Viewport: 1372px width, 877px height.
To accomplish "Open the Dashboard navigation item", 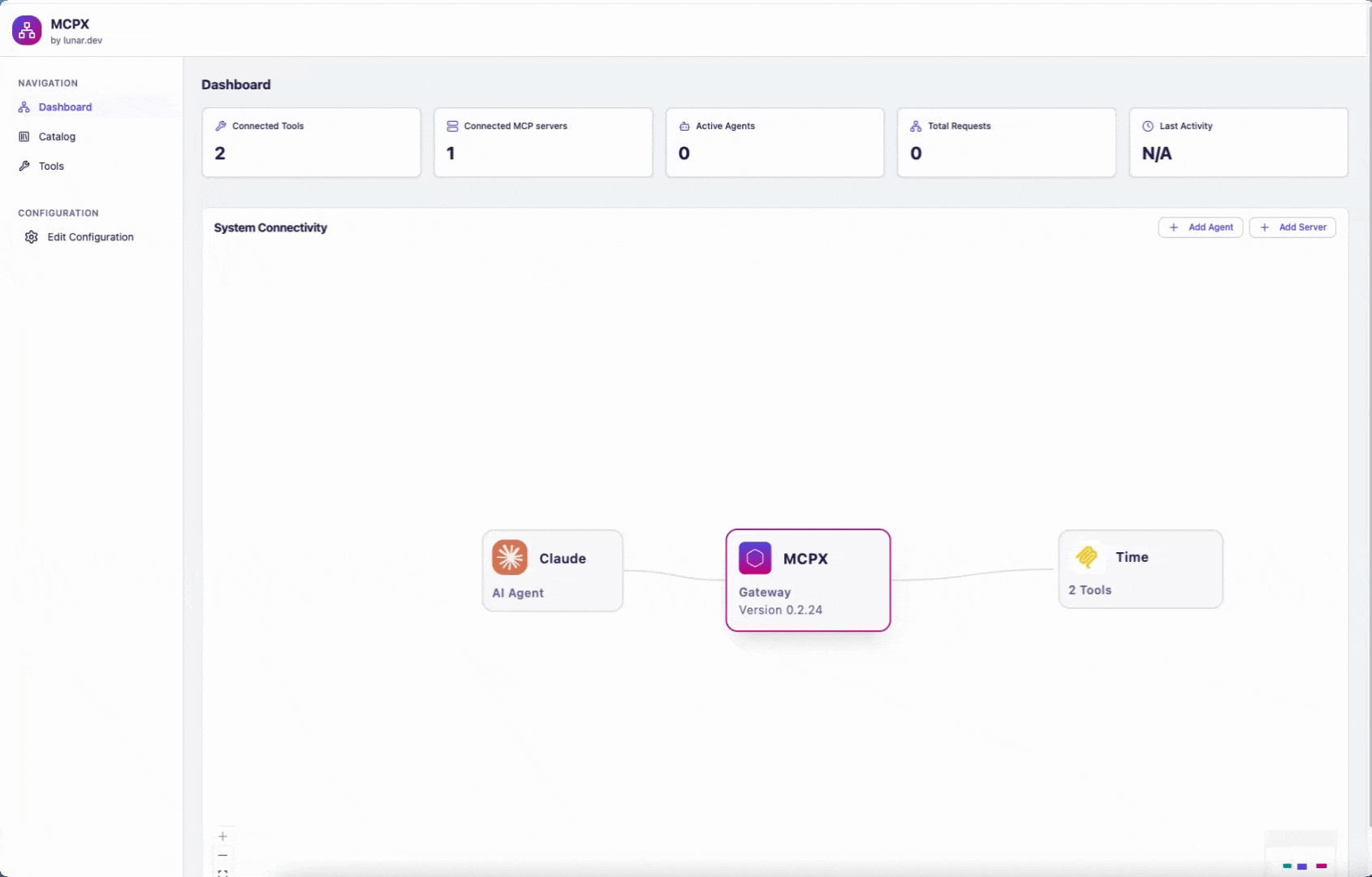I will tap(65, 107).
